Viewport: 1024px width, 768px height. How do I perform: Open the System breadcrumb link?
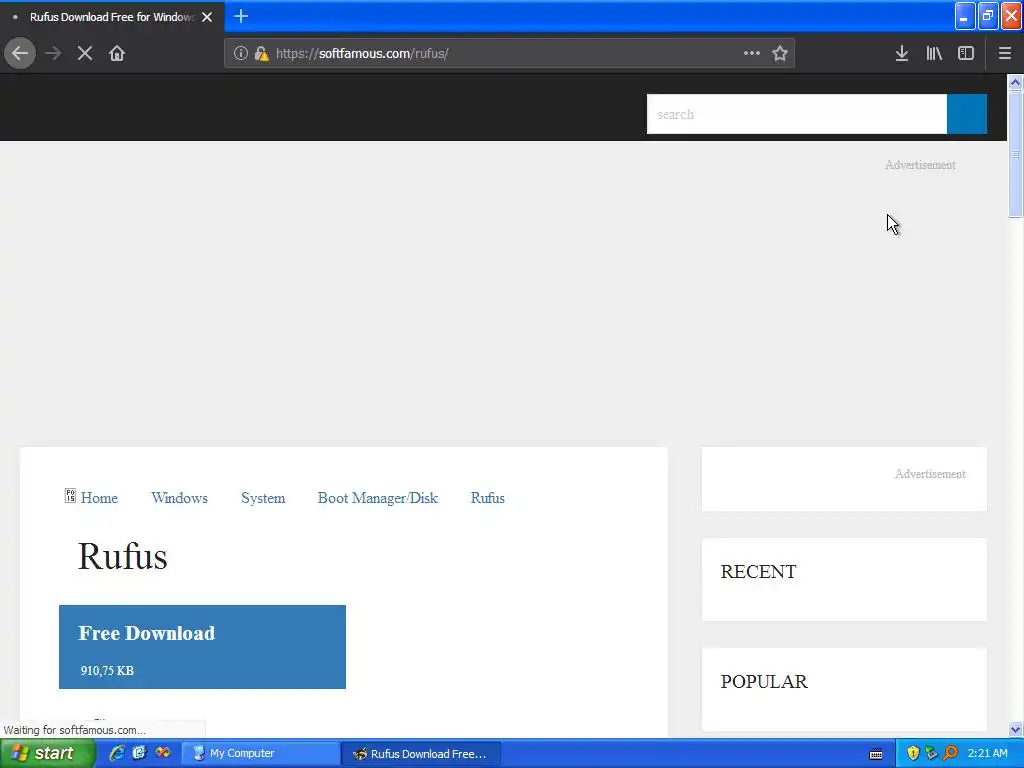tap(263, 498)
